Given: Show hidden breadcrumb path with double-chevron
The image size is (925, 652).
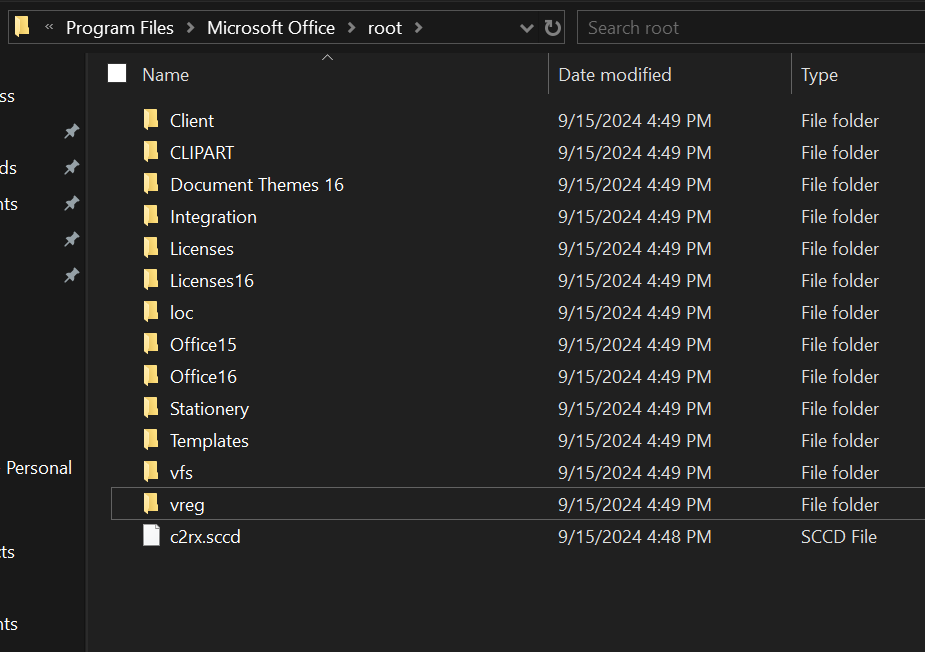Looking at the screenshot, I should pyautogui.click(x=50, y=27).
